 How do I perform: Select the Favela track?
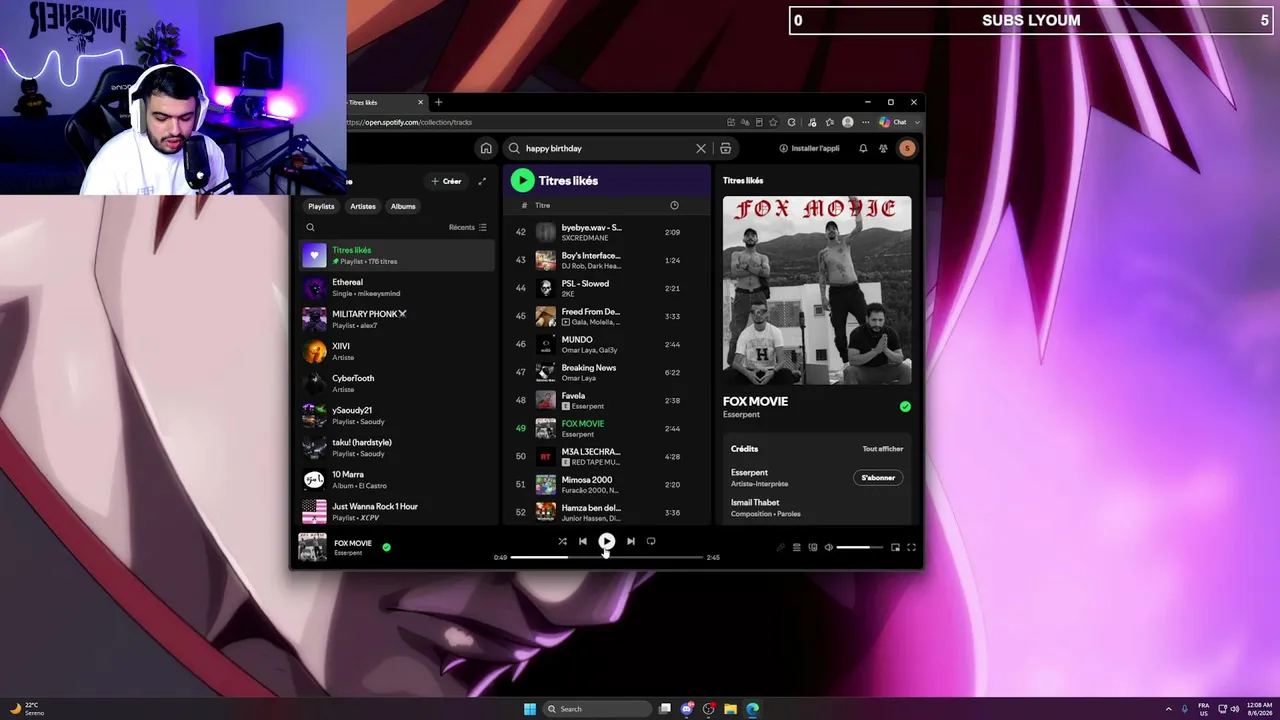pyautogui.click(x=607, y=400)
